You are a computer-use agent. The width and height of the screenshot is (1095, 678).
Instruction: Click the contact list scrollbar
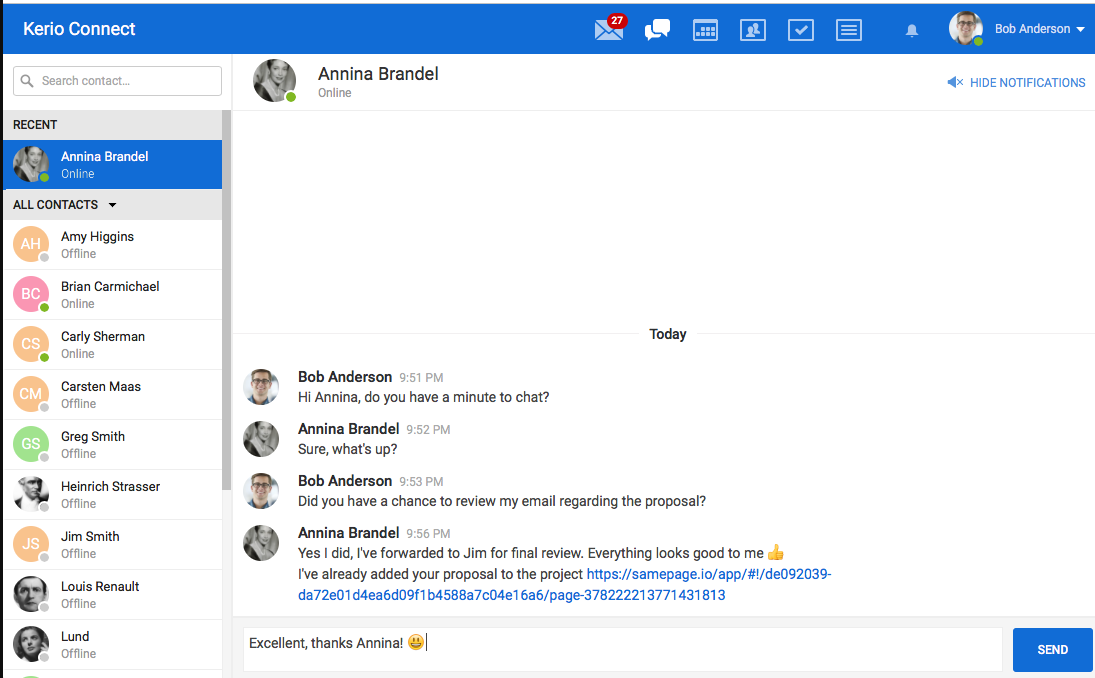coord(226,300)
